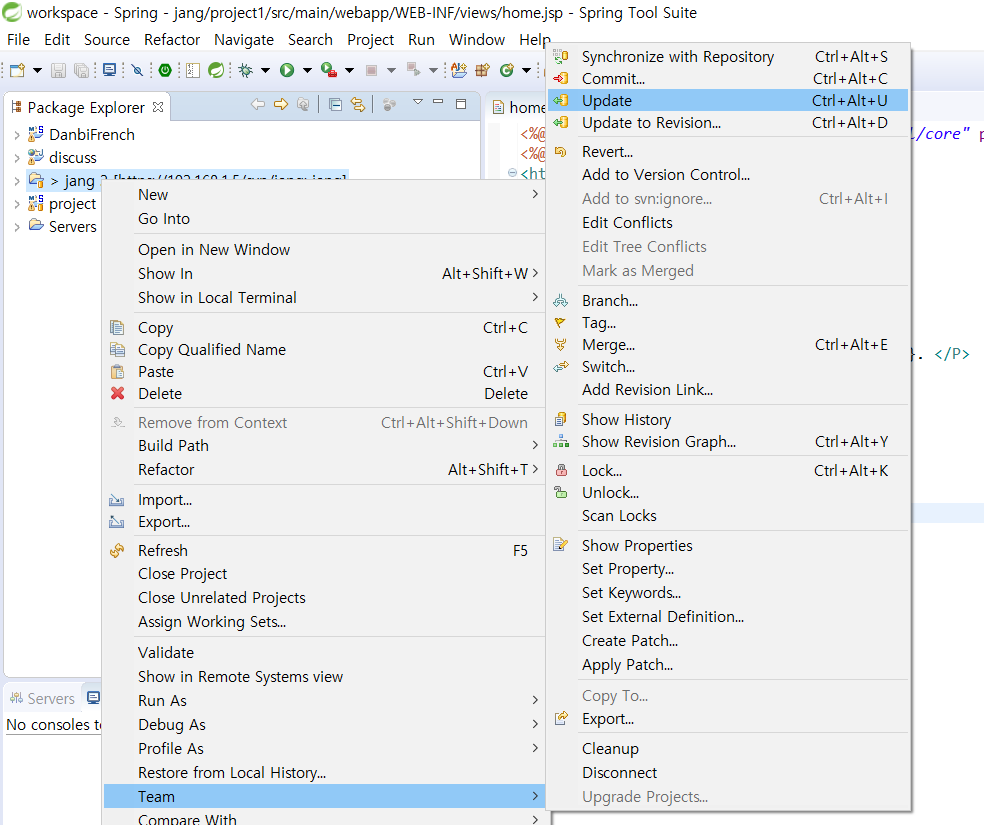Select Copy in context menu
Viewport: 984px width, 825px height.
pyautogui.click(x=324, y=327)
